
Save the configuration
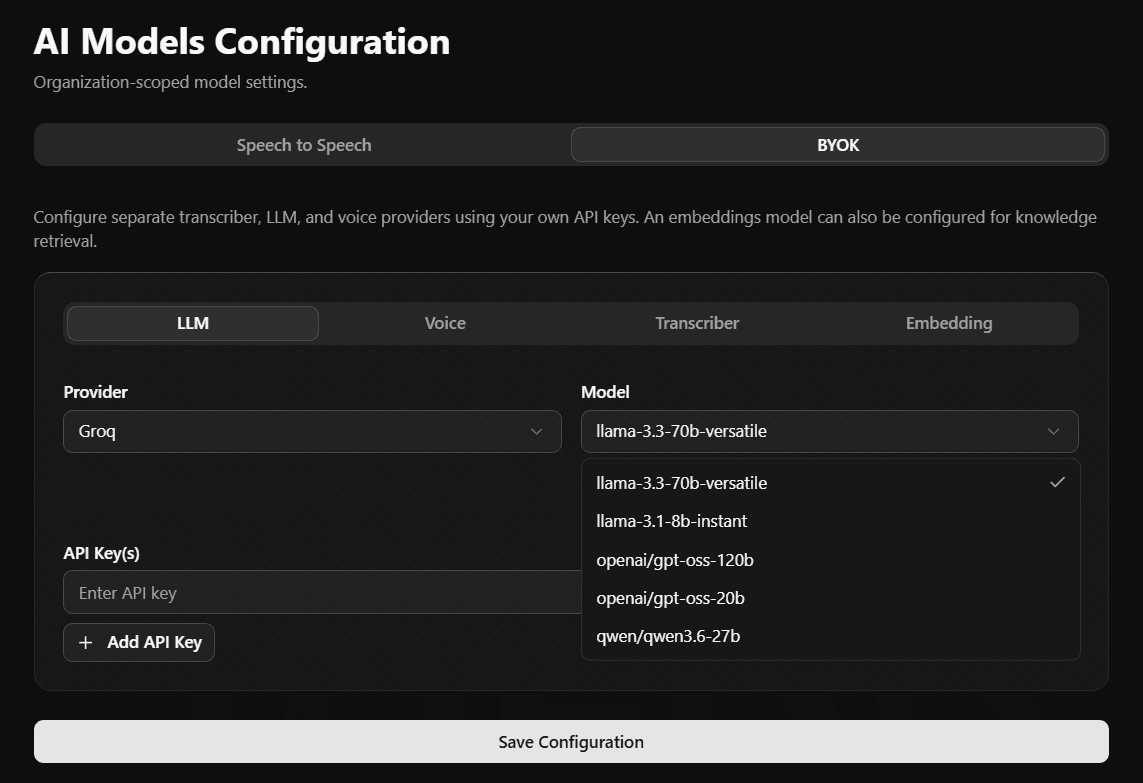click(571, 741)
